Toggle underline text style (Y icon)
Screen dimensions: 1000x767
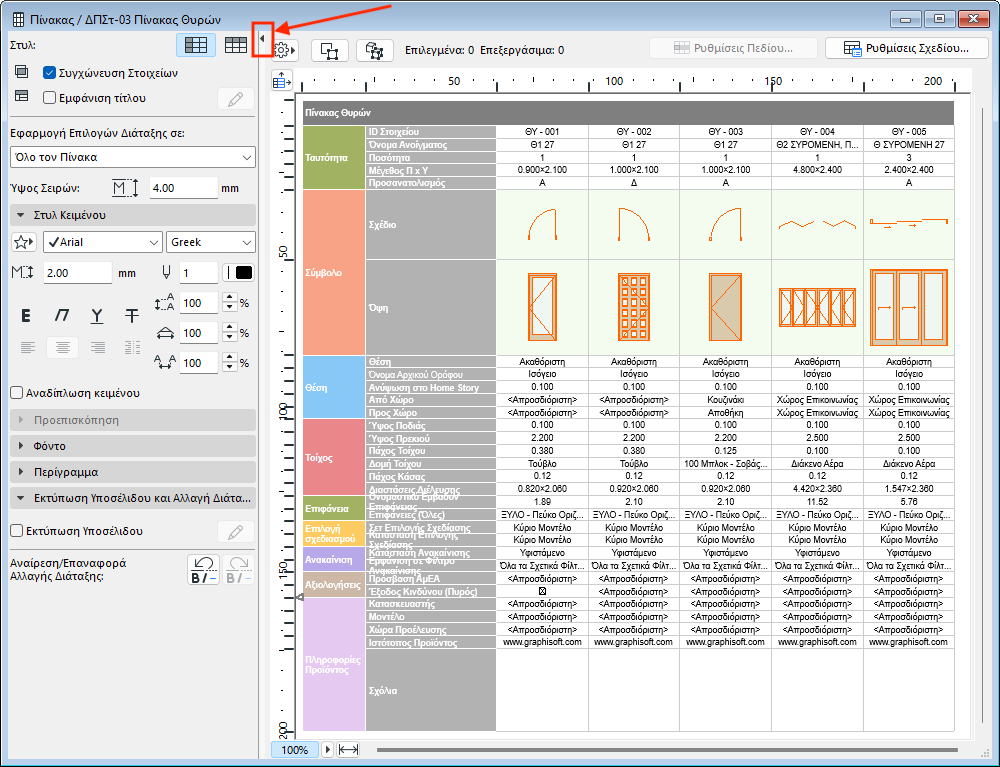pos(97,316)
